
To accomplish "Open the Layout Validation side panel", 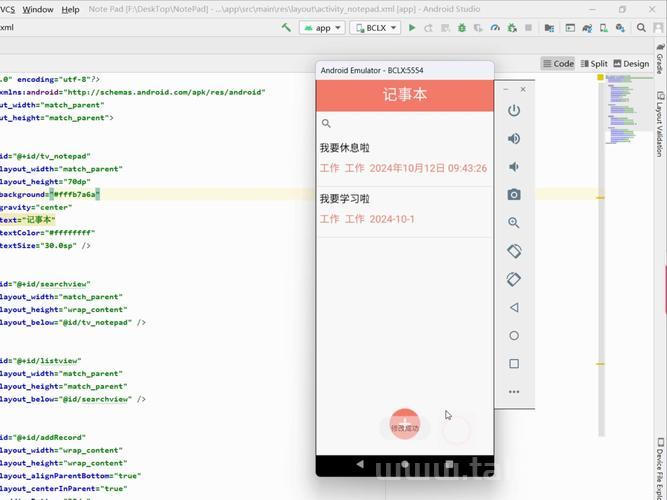I will [660, 124].
